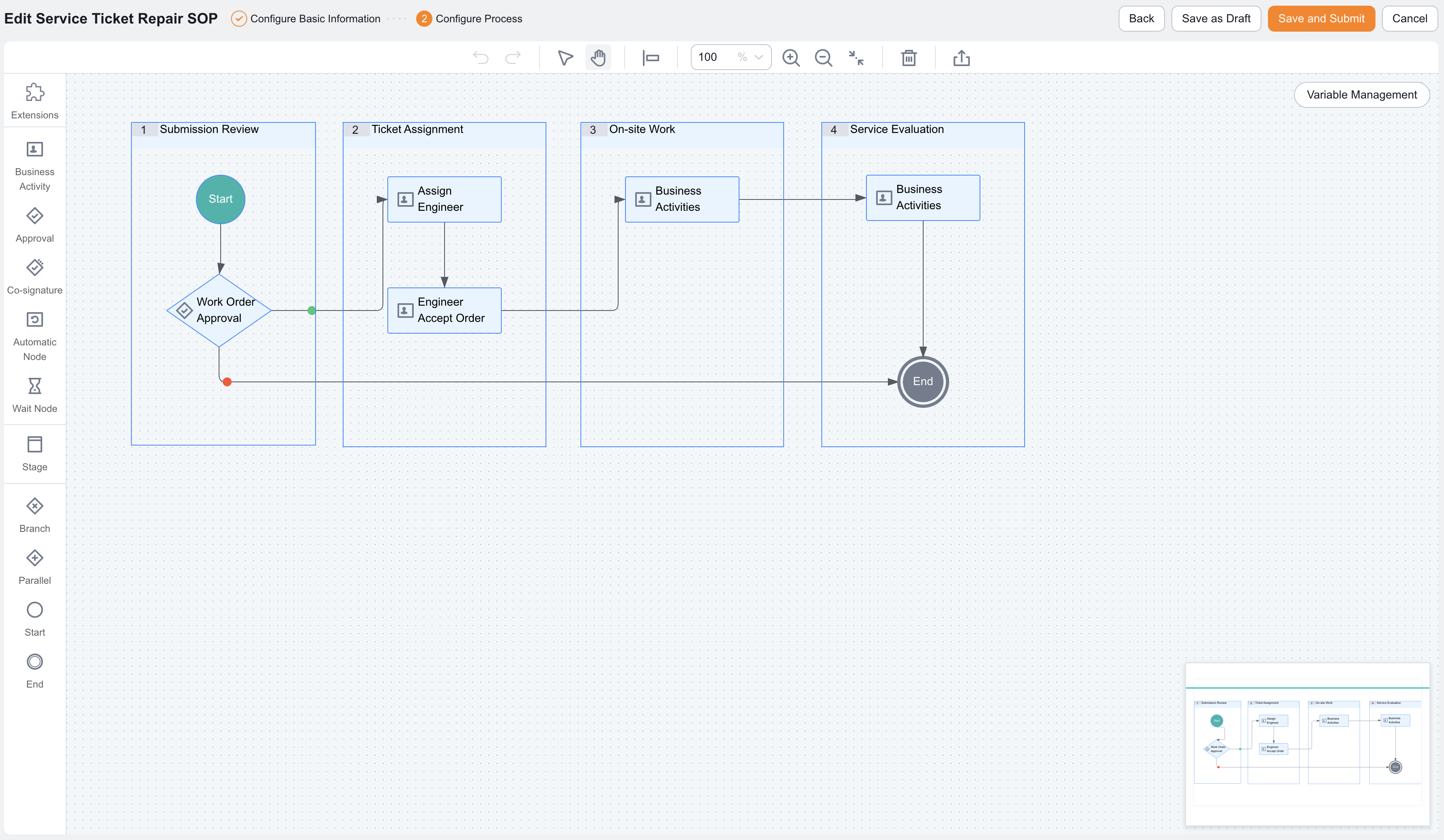Activate the hand pan tool
The image size is (1444, 840).
pyautogui.click(x=598, y=57)
